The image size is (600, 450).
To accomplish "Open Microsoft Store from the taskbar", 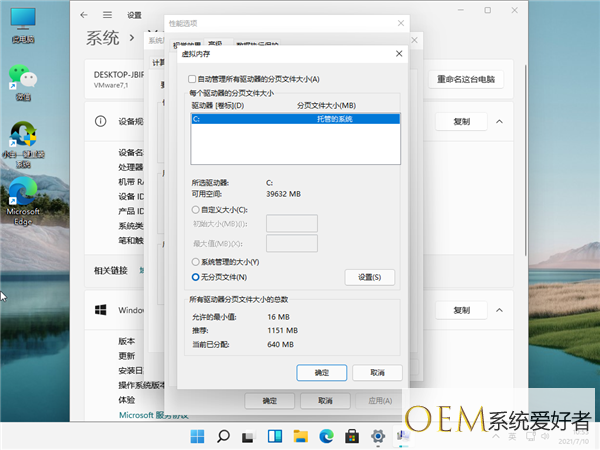I will 352,437.
